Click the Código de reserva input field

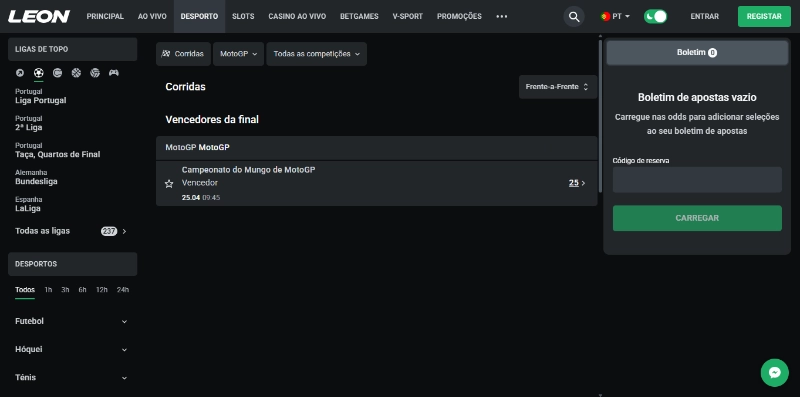click(x=697, y=180)
